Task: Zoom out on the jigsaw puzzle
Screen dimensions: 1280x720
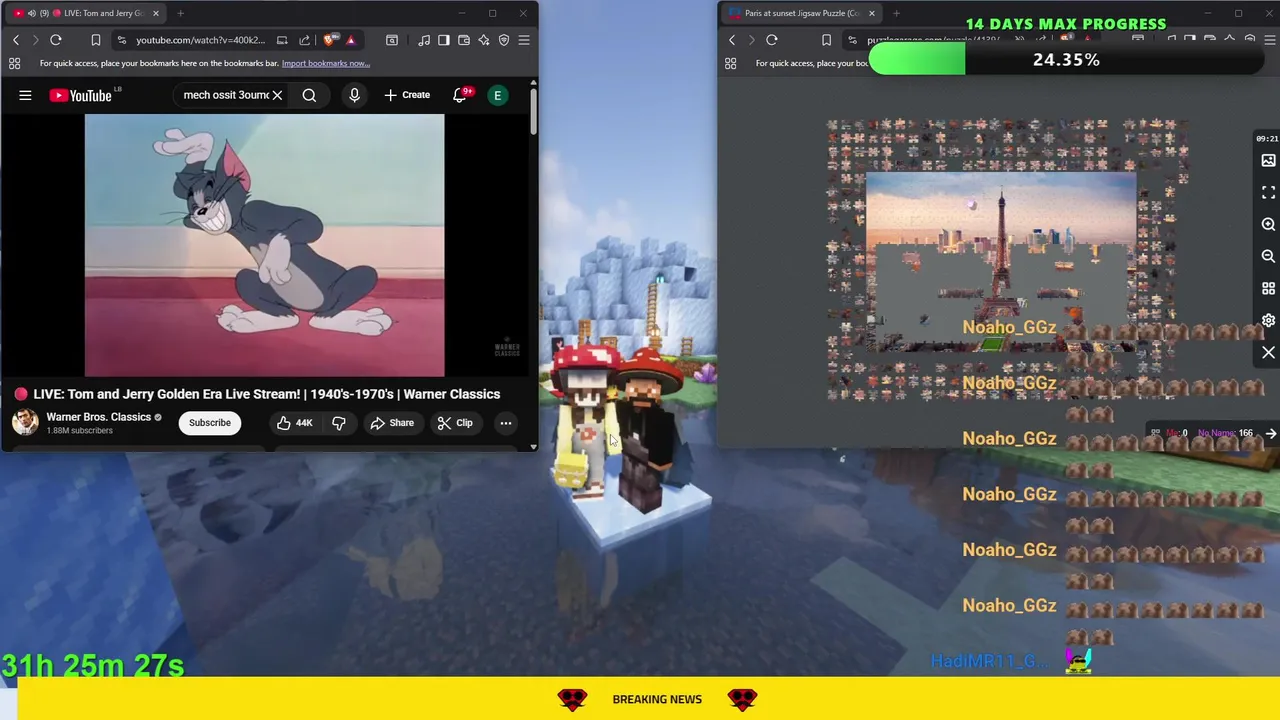Action: coord(1268,256)
